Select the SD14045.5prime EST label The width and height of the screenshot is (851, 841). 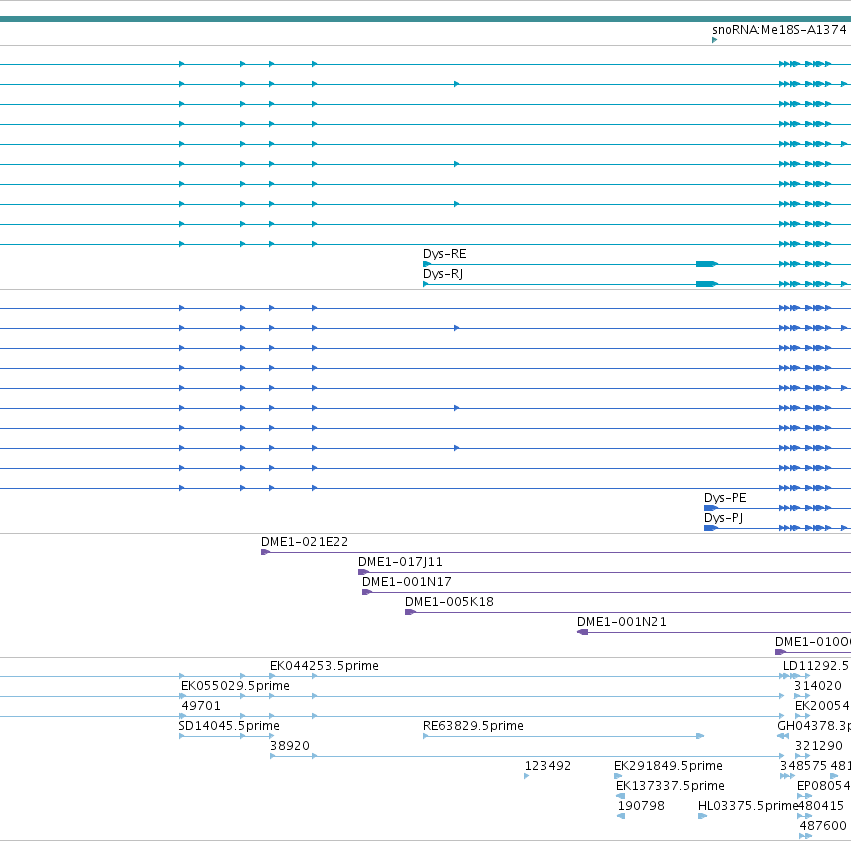coord(229,727)
